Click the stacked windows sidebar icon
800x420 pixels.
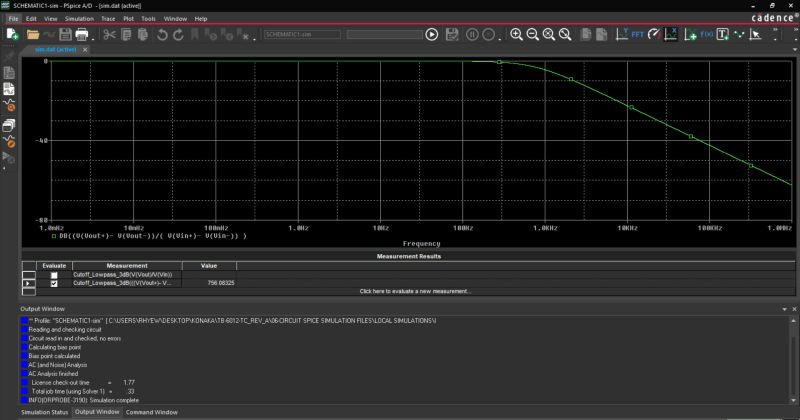(9, 125)
